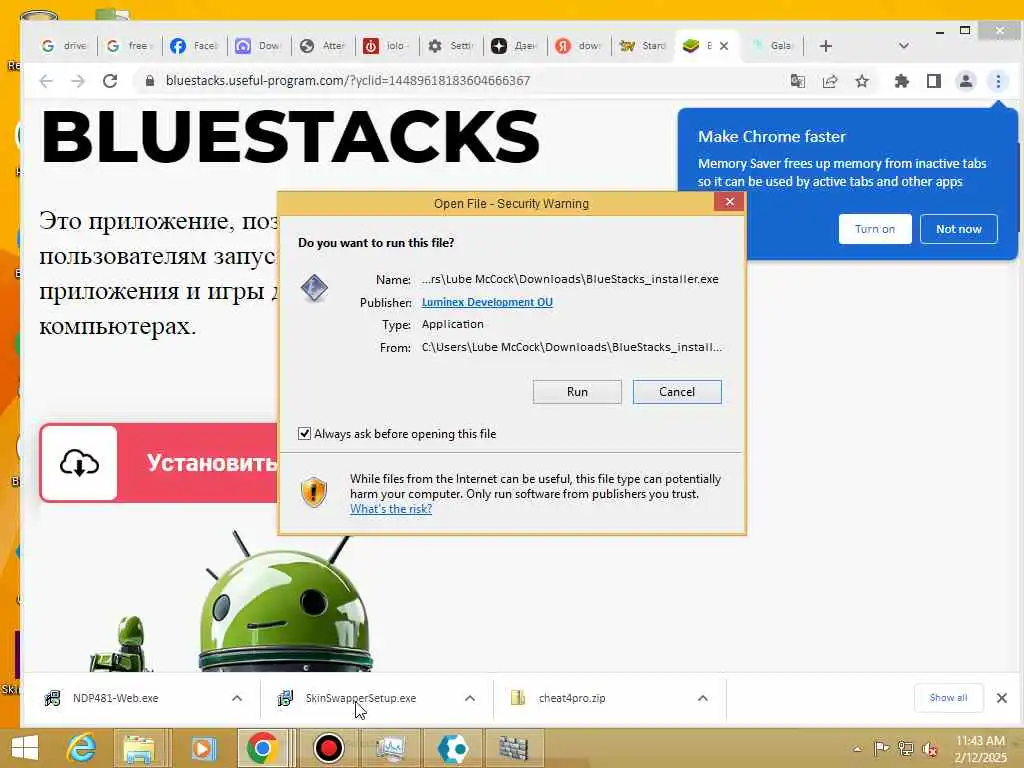Reload the current page

click(110, 81)
